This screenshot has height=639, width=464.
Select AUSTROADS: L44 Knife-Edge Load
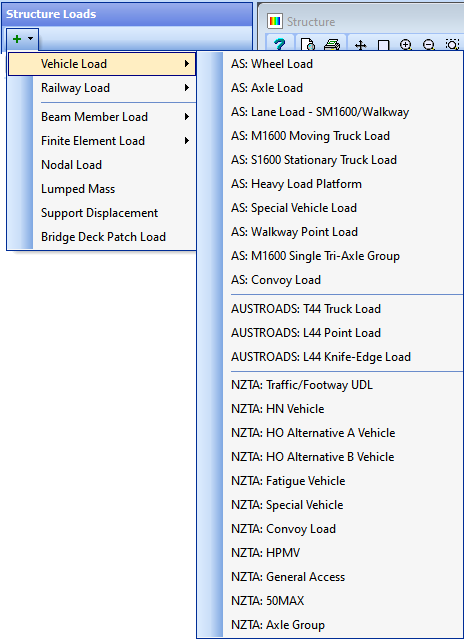click(330, 357)
